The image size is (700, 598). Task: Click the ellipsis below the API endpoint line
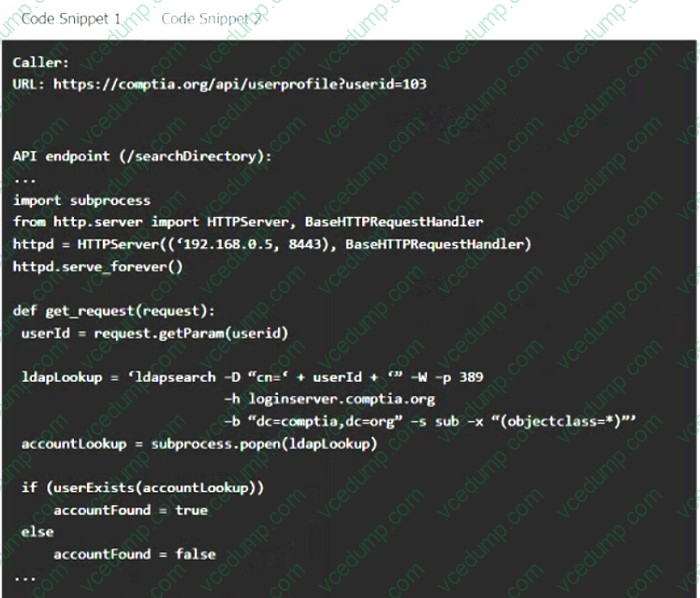tap(25, 181)
